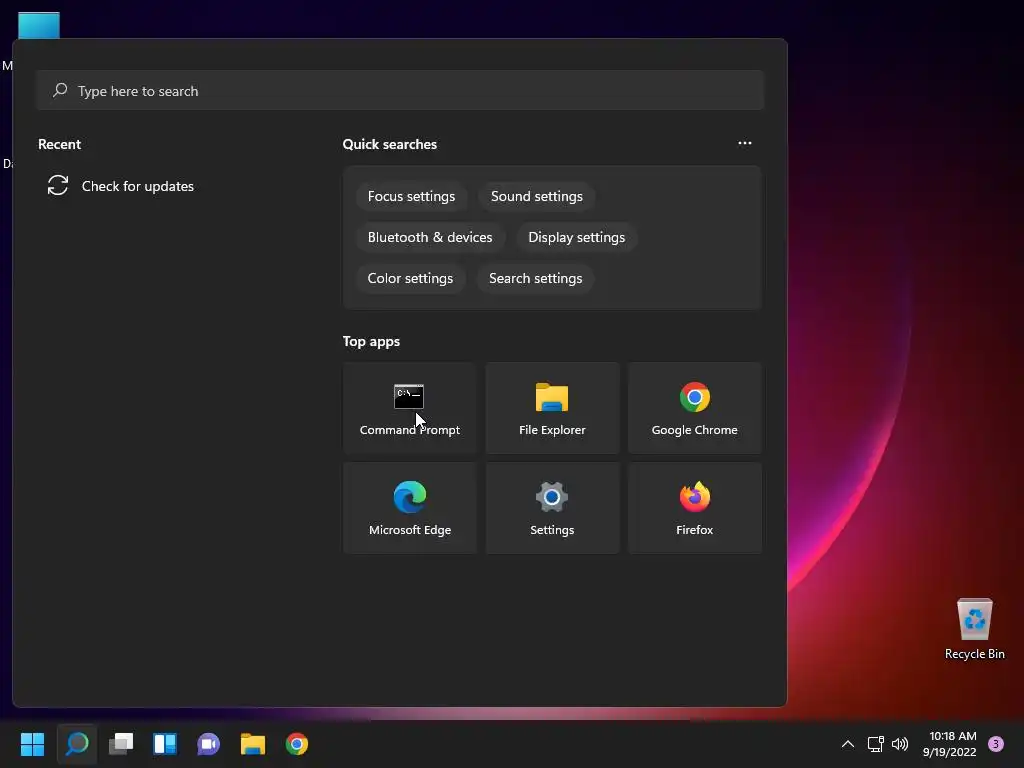The height and width of the screenshot is (768, 1024).
Task: Open Display settings quick search
Action: point(577,238)
